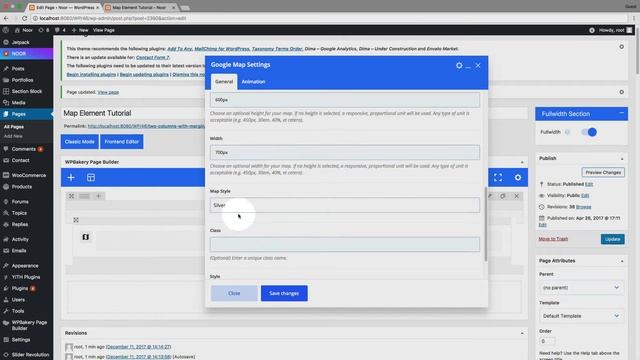Image resolution: width=640 pixels, height=360 pixels.
Task: Open Appearance in the sidebar
Action: coord(25,266)
